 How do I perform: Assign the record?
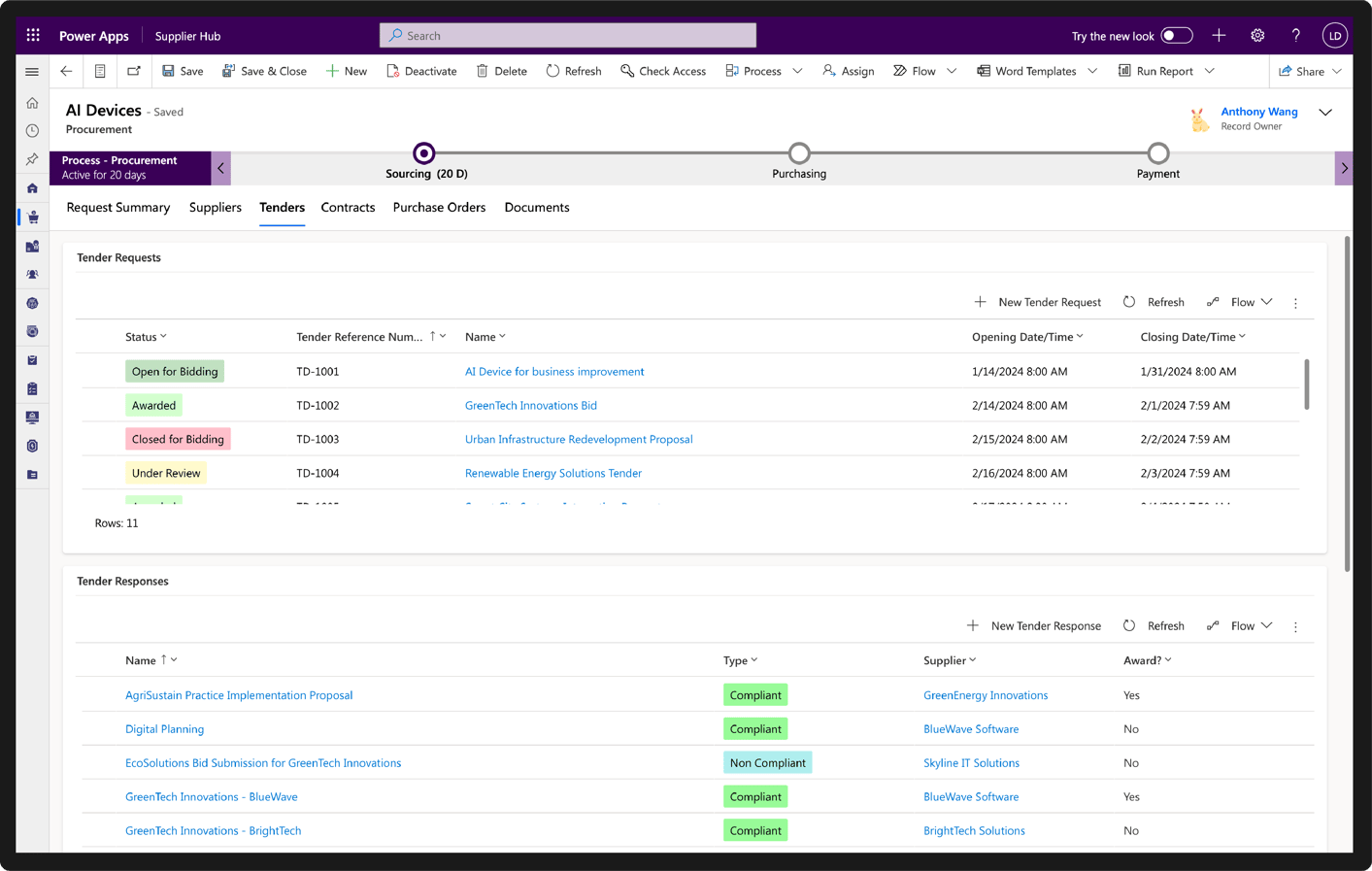coord(849,71)
